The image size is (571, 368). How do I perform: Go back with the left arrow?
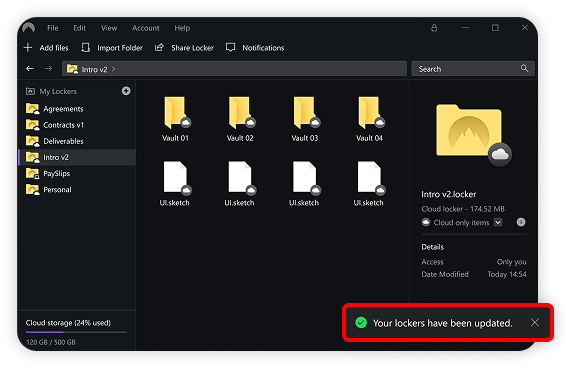coord(30,68)
